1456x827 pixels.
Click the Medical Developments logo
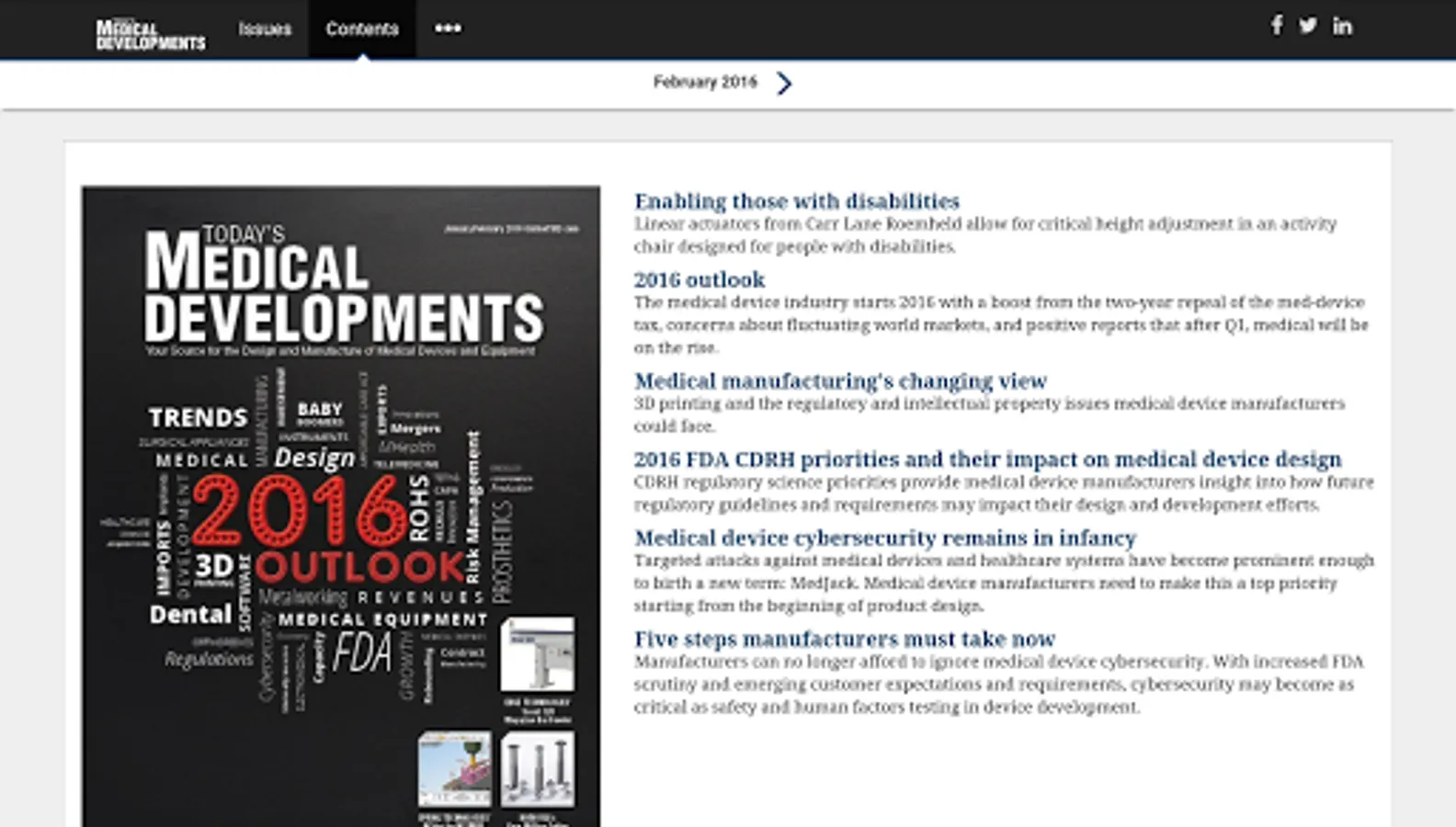151,34
